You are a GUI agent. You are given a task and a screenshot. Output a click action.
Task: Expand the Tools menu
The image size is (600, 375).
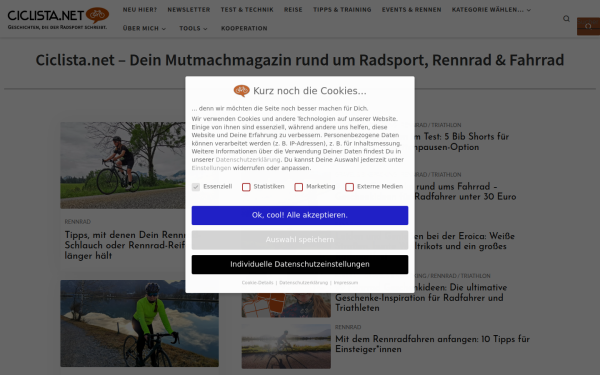point(193,28)
